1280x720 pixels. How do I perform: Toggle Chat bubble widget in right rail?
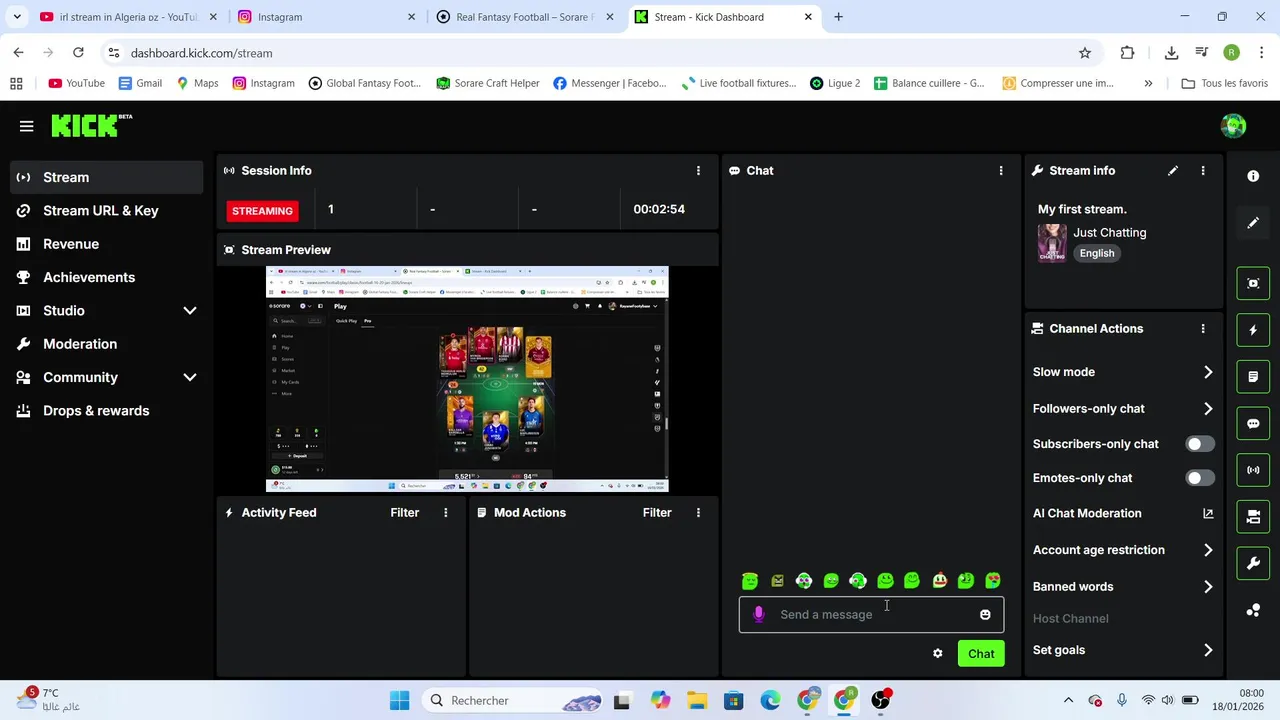coord(1253,423)
